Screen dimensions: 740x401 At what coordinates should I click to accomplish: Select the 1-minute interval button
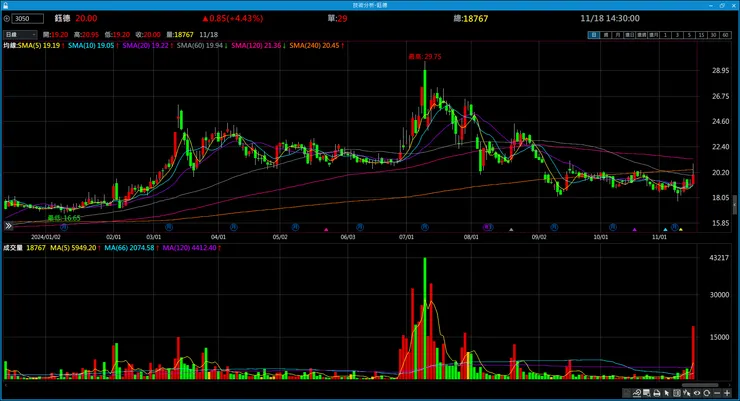665,35
